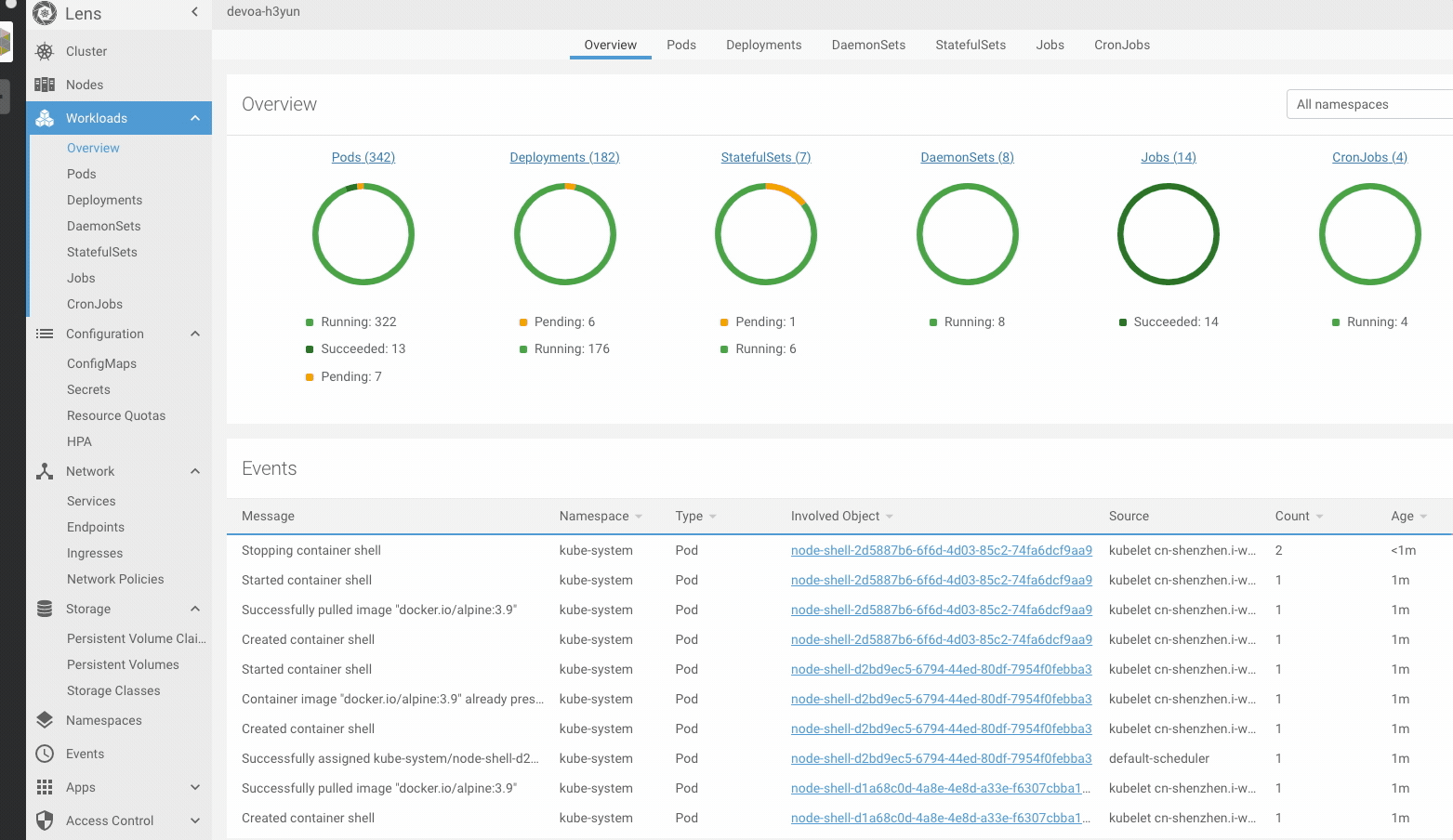Open the All namespaces dropdown
The width and height of the screenshot is (1453, 840).
[x=1369, y=104]
